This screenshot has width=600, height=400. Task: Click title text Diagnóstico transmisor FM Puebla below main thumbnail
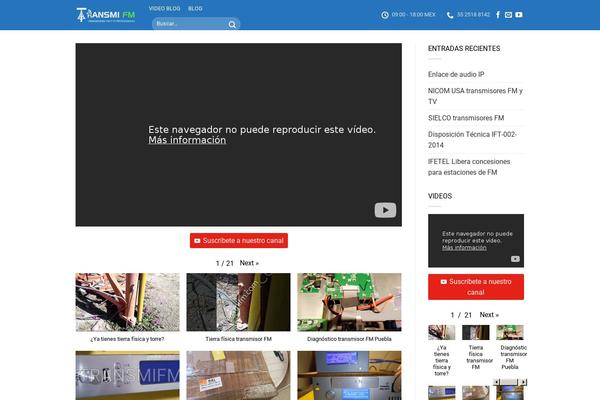349,339
